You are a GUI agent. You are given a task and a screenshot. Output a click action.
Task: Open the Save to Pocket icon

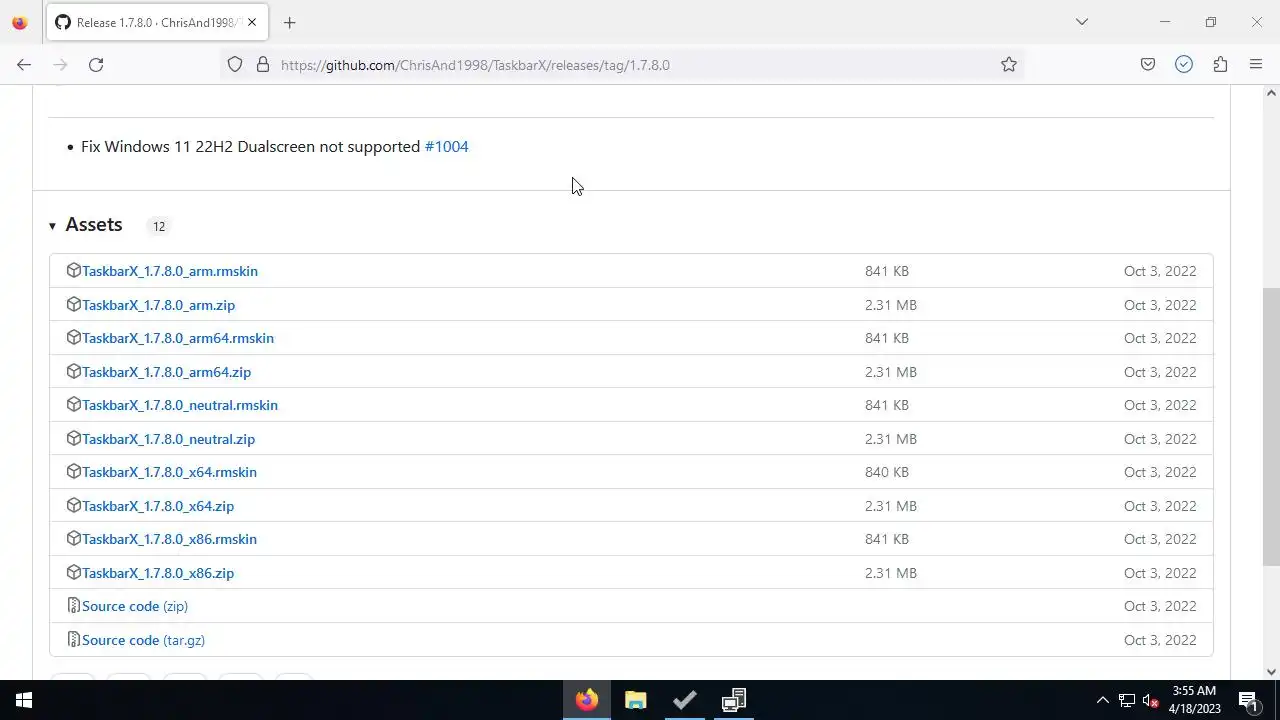click(x=1148, y=65)
